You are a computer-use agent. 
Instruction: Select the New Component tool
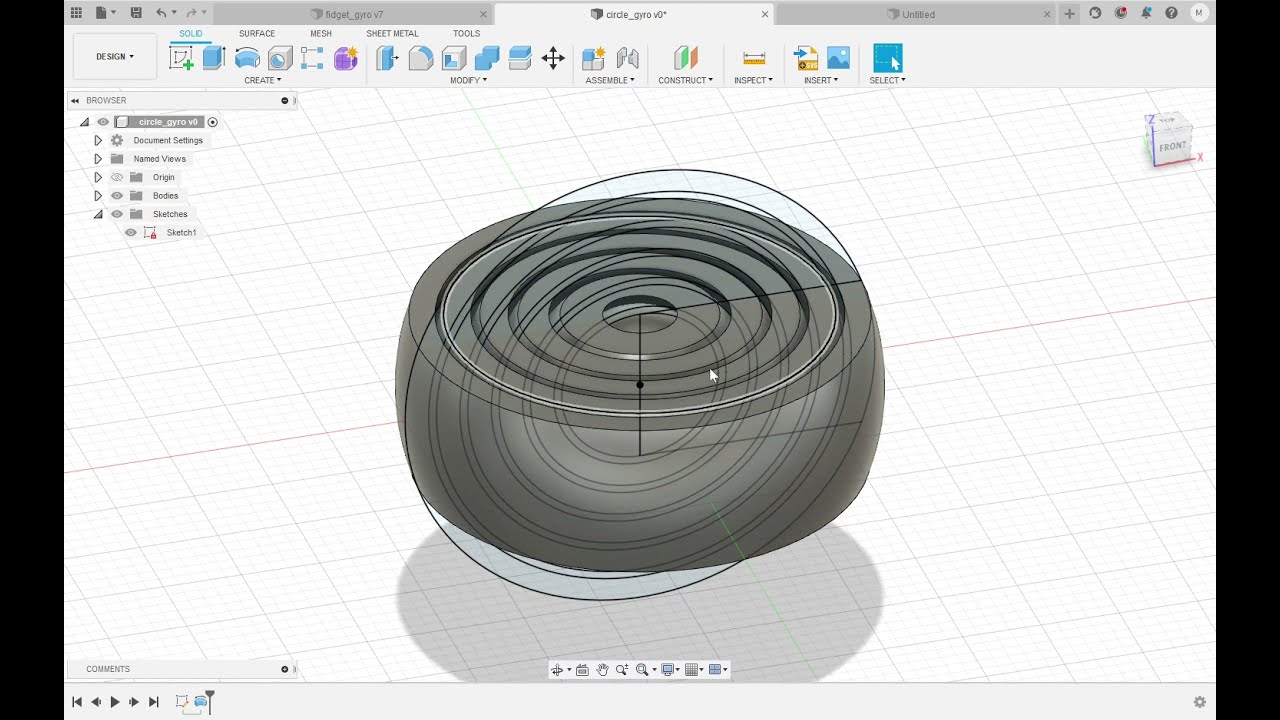[x=594, y=58]
